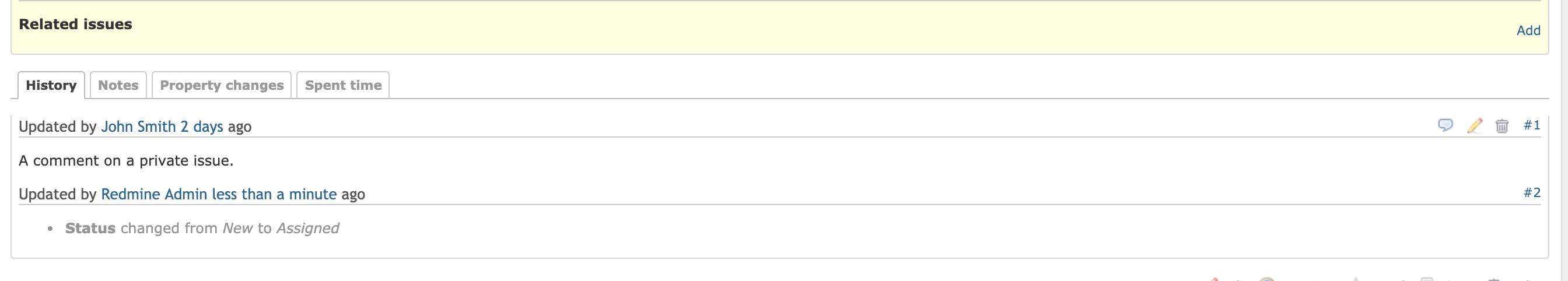Add a related issue
This screenshot has height=281, width=1568.
1528,30
